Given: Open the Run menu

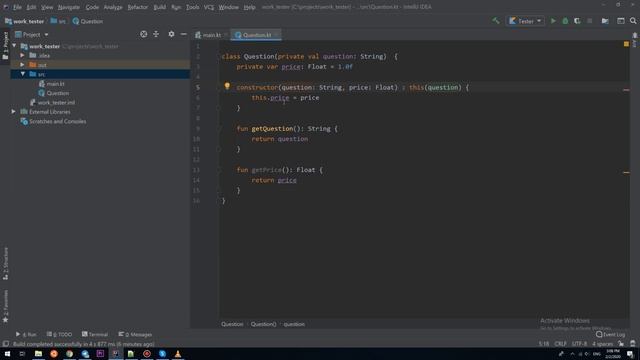Looking at the screenshot, I should pyautogui.click(x=176, y=7).
